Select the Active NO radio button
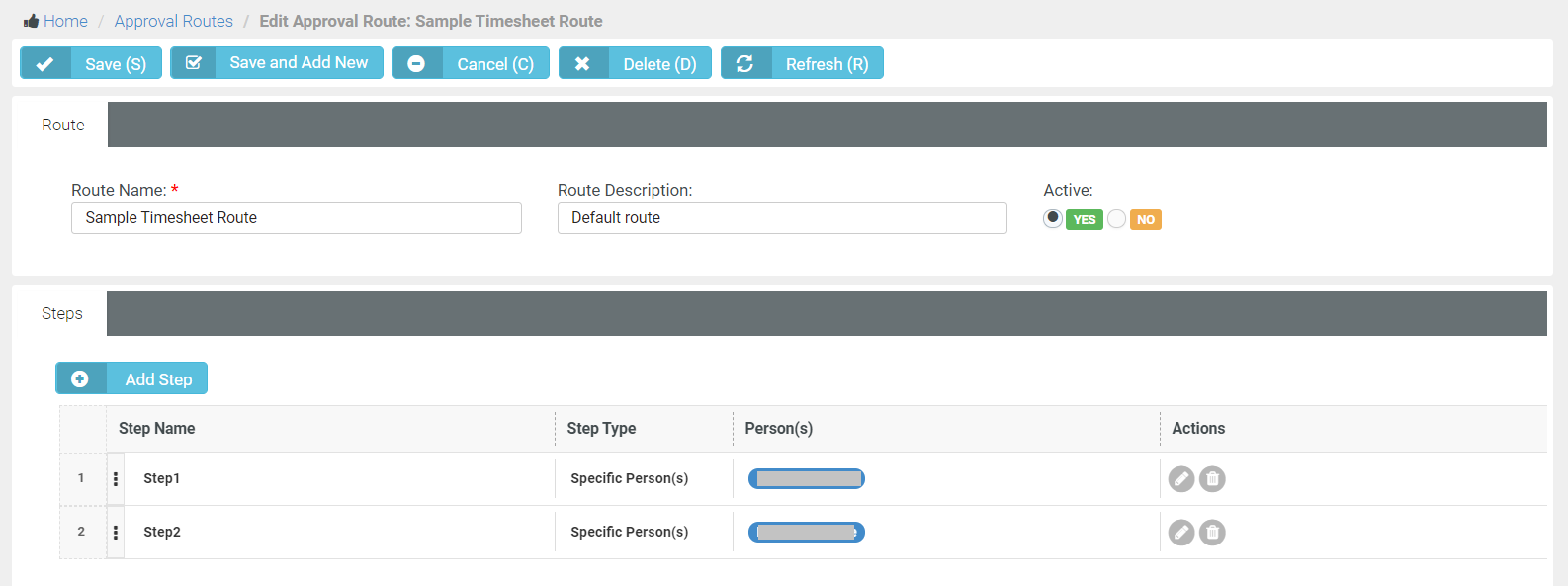Viewport: 1568px width, 586px height. (1116, 219)
